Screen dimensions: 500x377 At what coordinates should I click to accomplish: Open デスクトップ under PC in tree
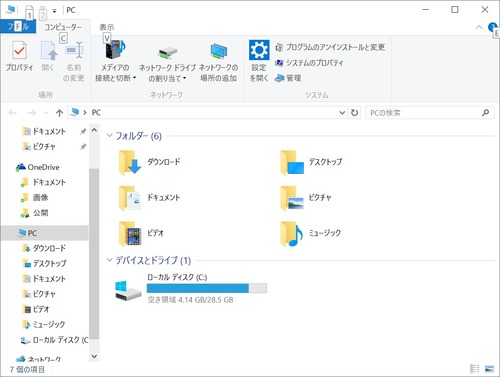44,263
